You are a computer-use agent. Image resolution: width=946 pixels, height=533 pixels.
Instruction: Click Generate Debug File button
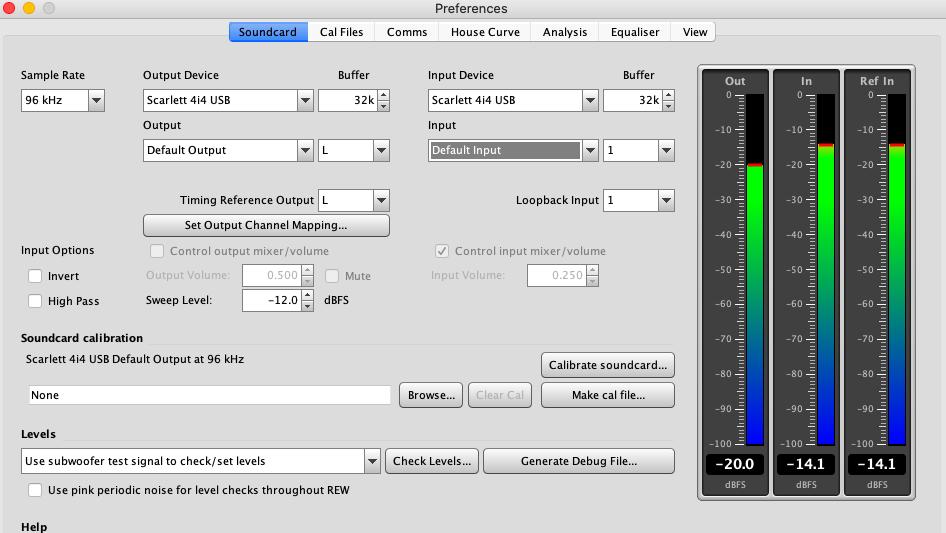(579, 461)
